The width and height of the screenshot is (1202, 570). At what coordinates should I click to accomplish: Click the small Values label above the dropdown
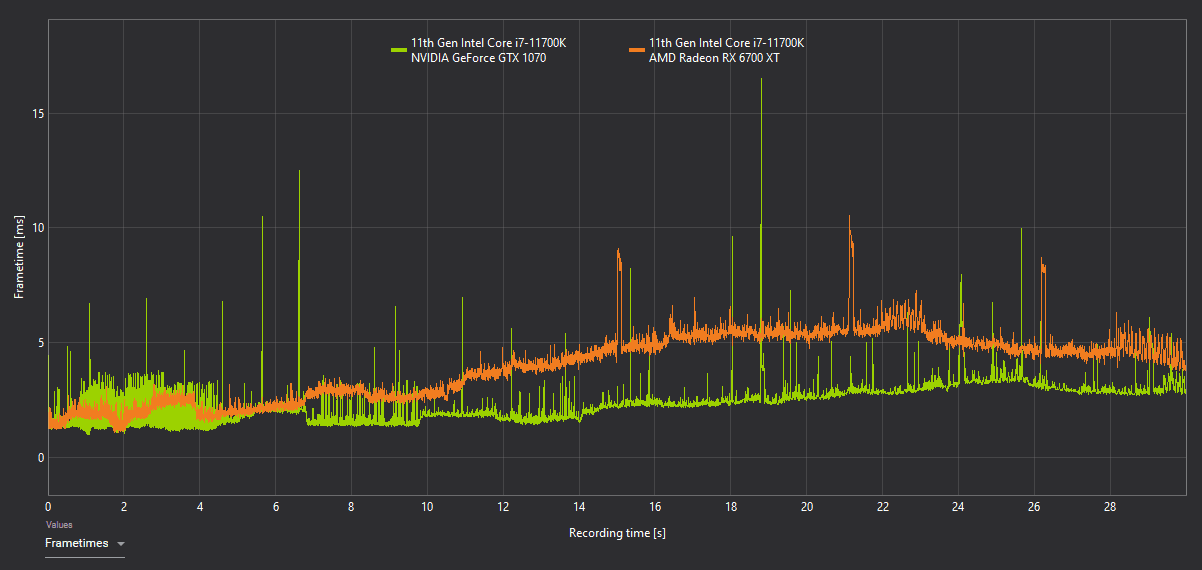[58, 524]
